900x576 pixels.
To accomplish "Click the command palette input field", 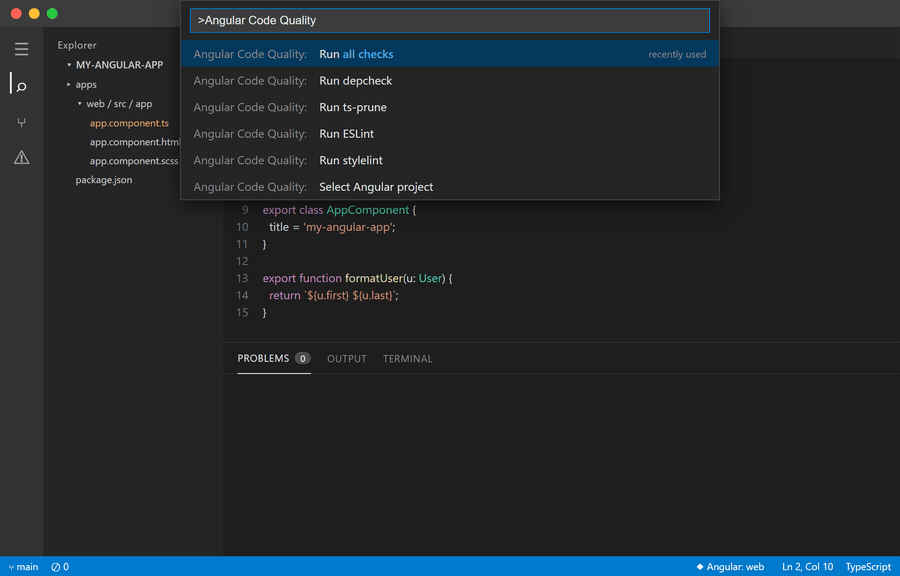I will point(450,21).
